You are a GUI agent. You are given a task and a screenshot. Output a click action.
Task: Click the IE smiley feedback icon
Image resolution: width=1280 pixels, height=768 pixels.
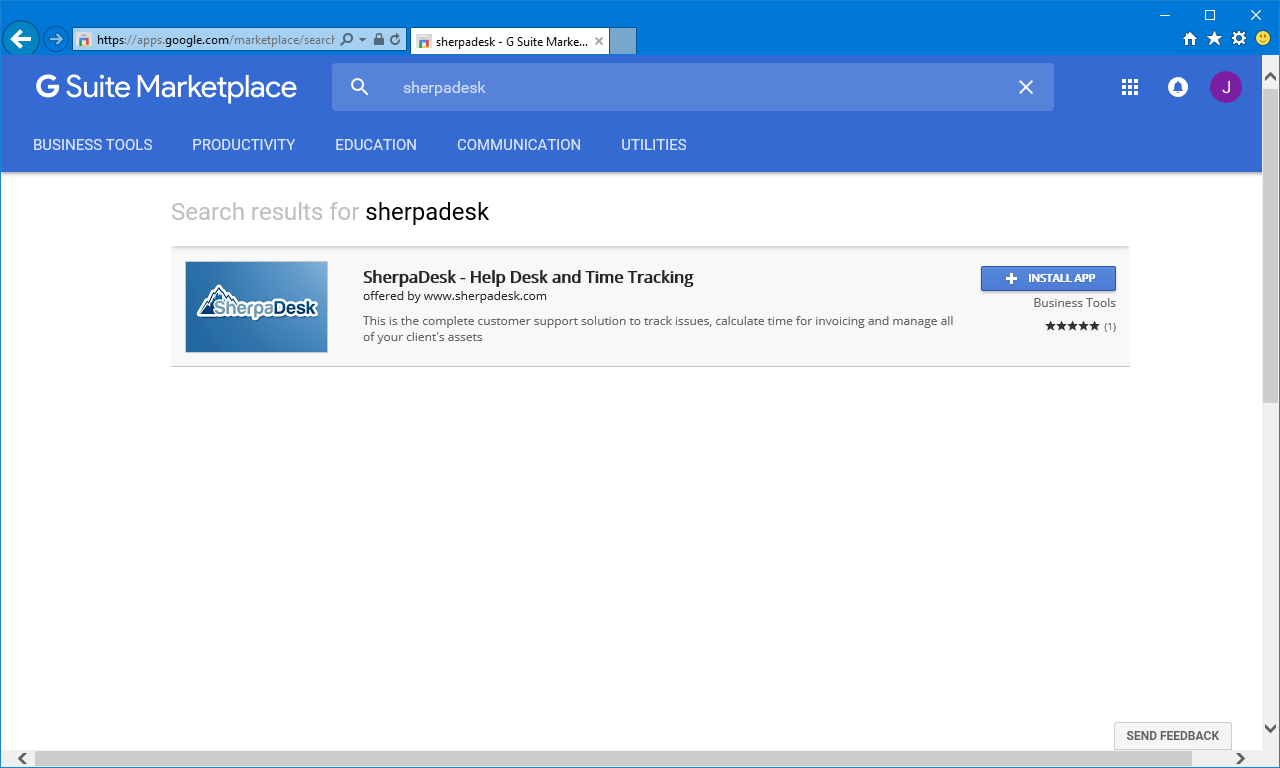pyautogui.click(x=1261, y=40)
